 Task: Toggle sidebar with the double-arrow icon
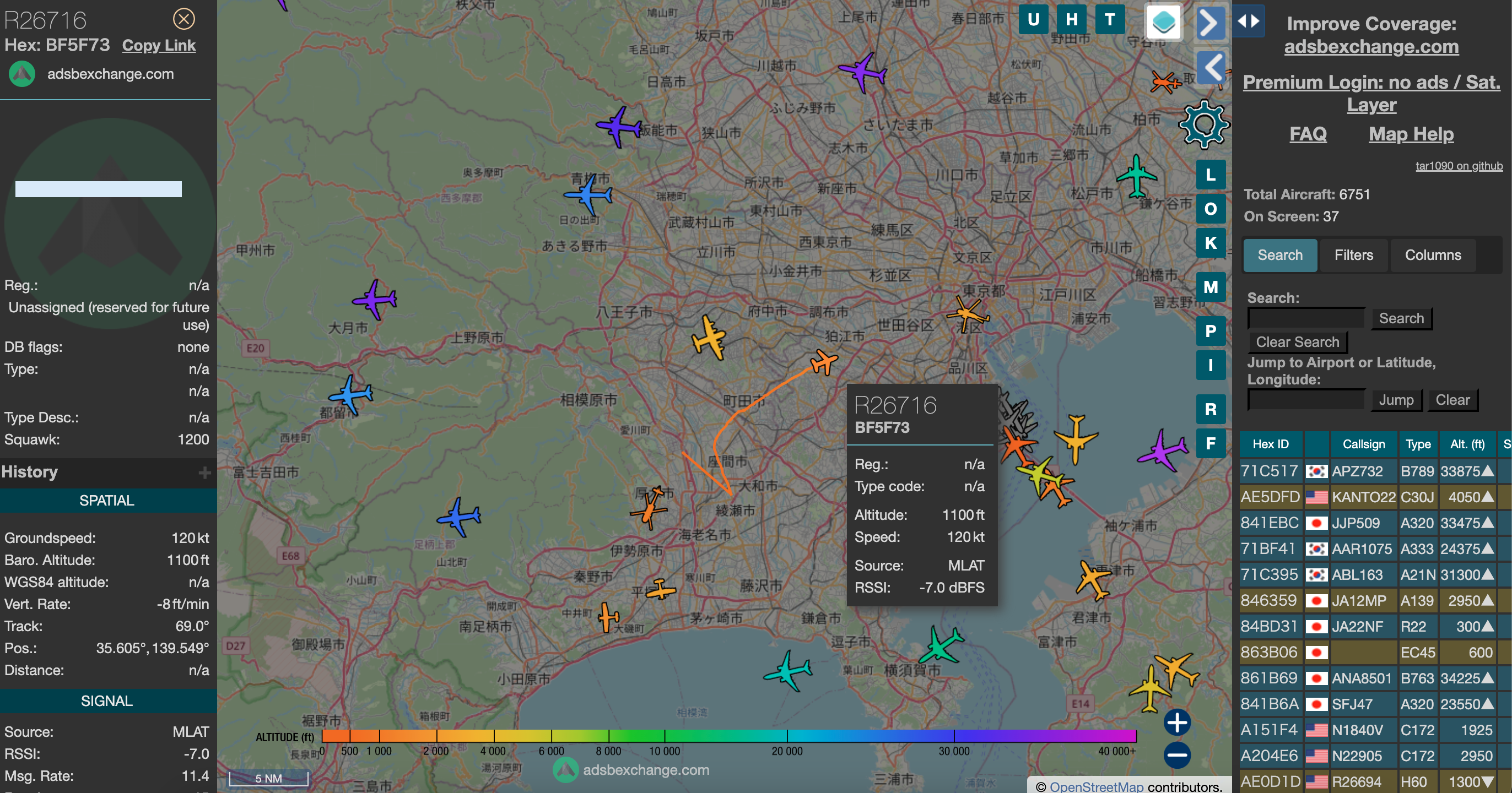point(1248,21)
